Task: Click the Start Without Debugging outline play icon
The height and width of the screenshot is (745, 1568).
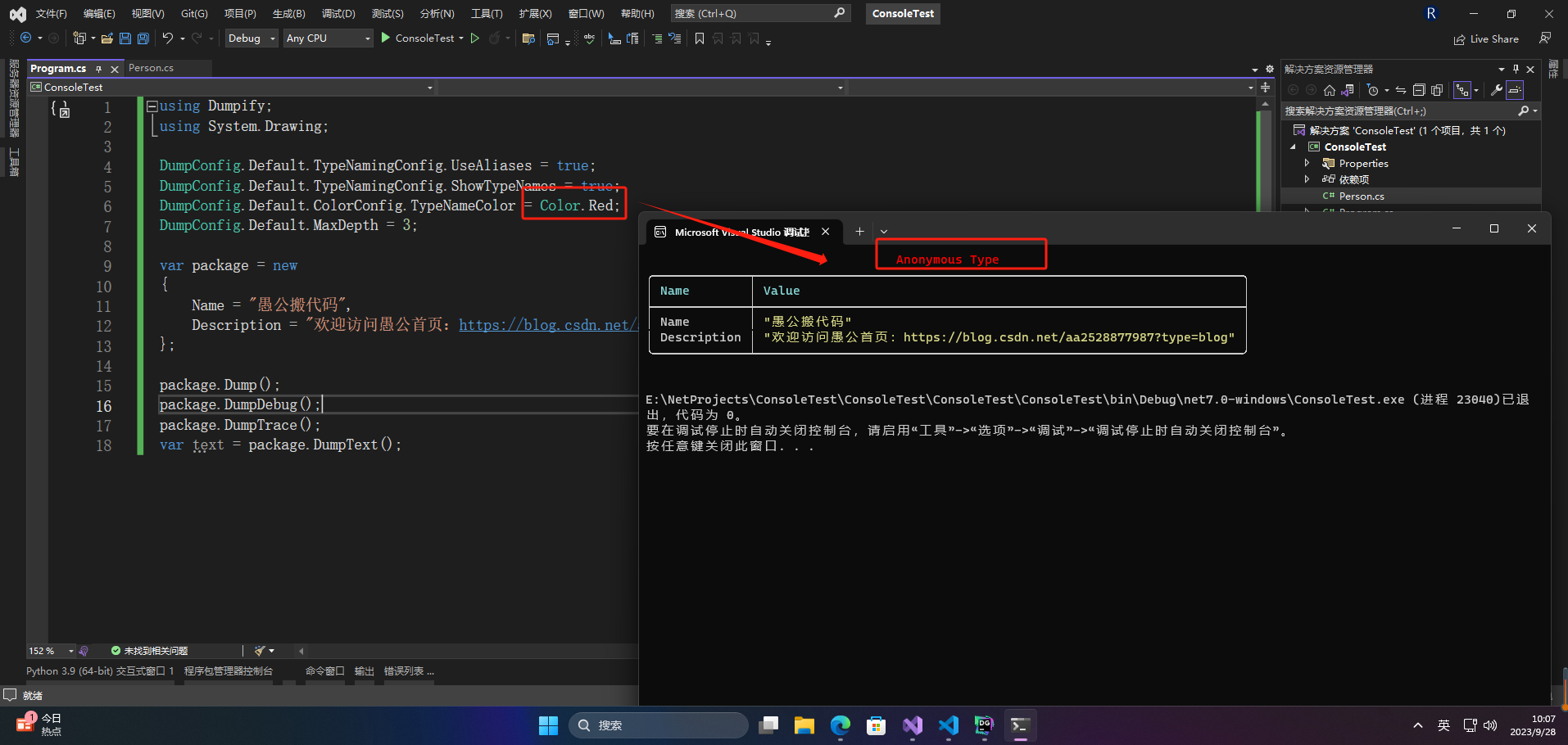Action: pos(475,38)
